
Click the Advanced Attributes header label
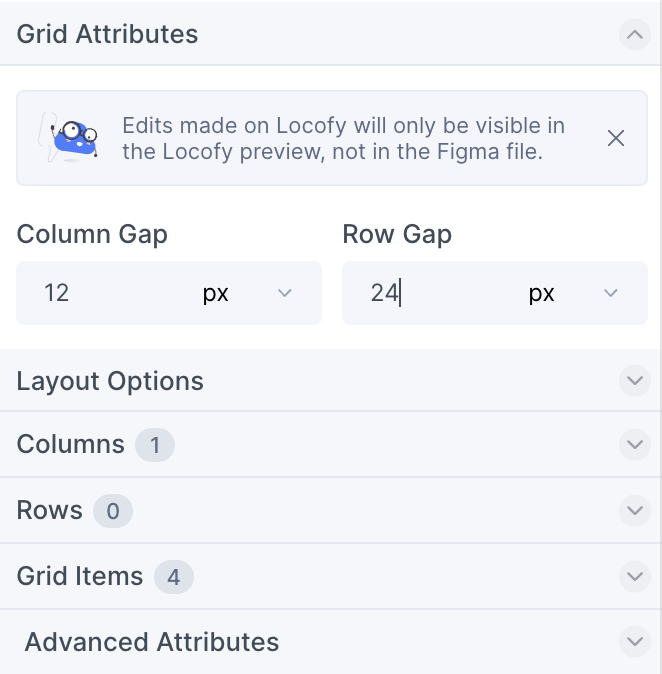click(152, 642)
